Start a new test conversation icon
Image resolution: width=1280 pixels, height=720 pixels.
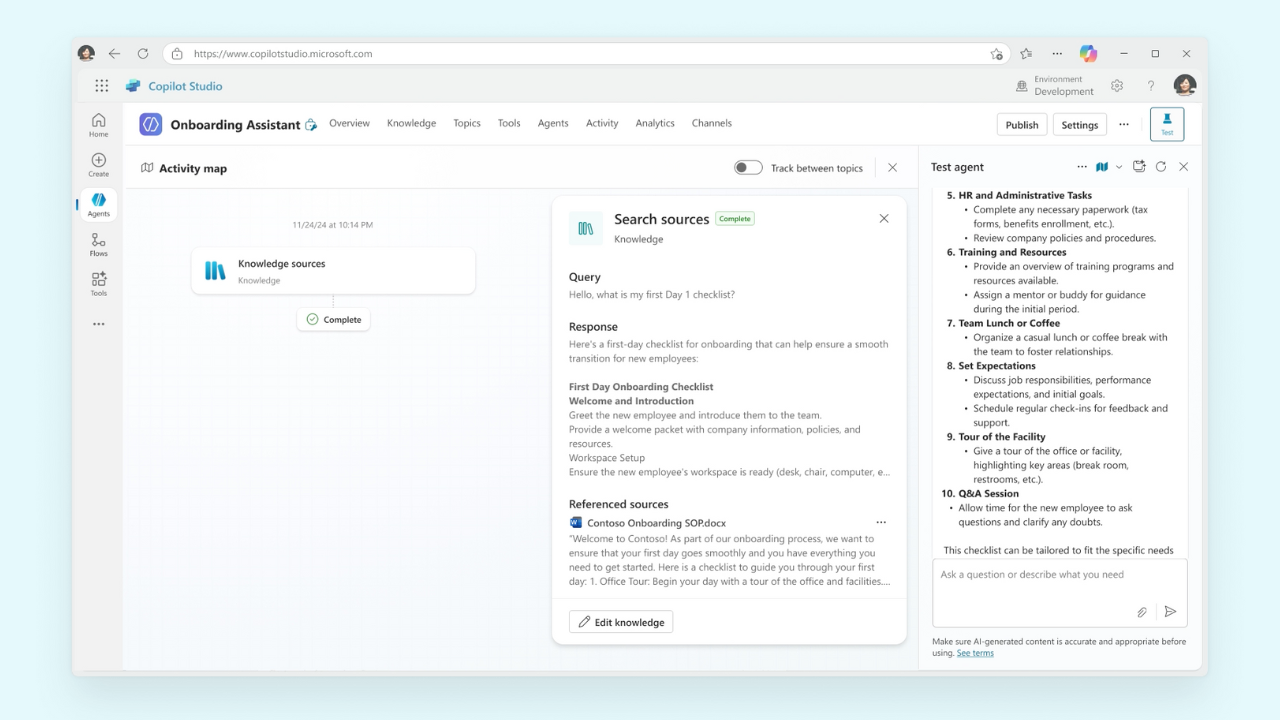pos(1139,167)
